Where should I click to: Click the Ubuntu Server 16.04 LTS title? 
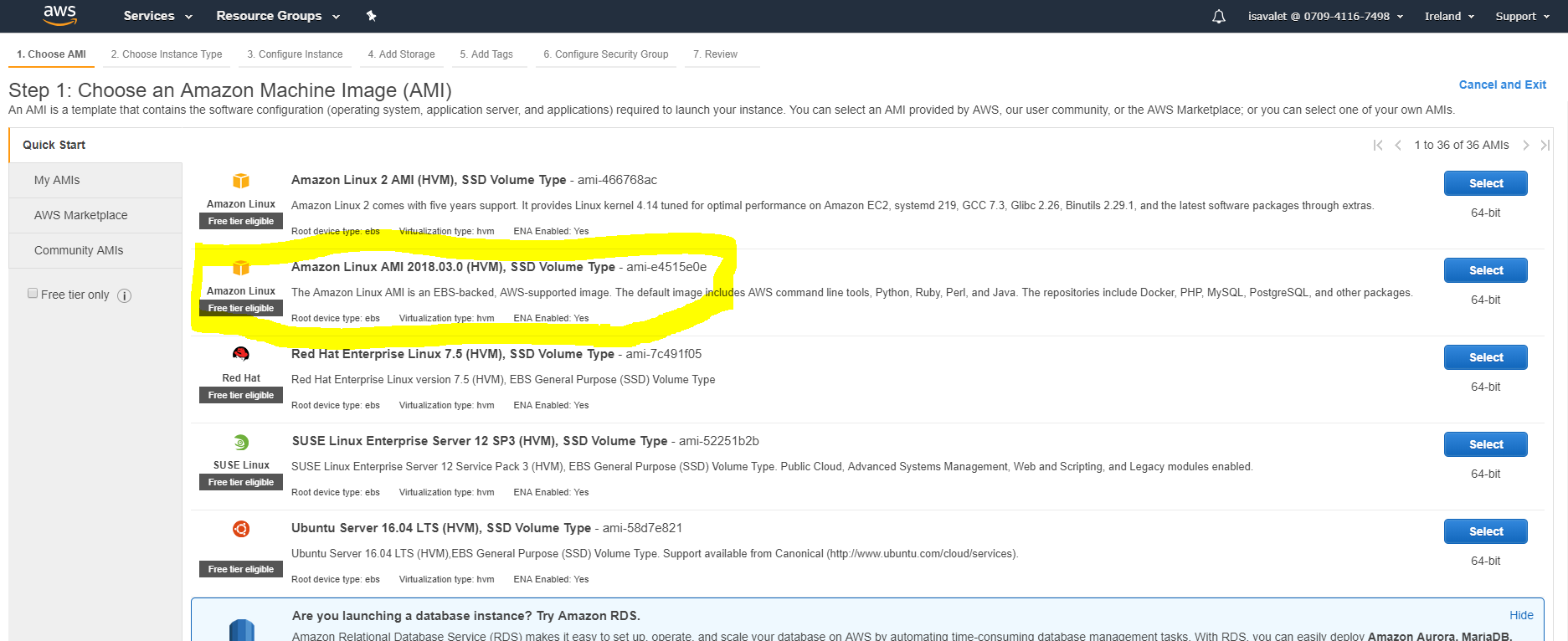[x=441, y=528]
